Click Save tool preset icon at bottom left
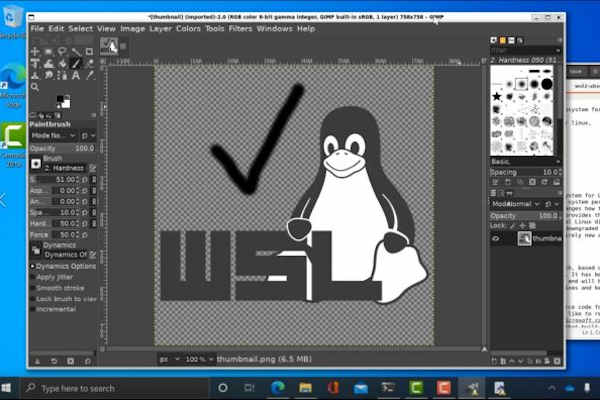Viewport: 600px width, 400px height. click(37, 361)
